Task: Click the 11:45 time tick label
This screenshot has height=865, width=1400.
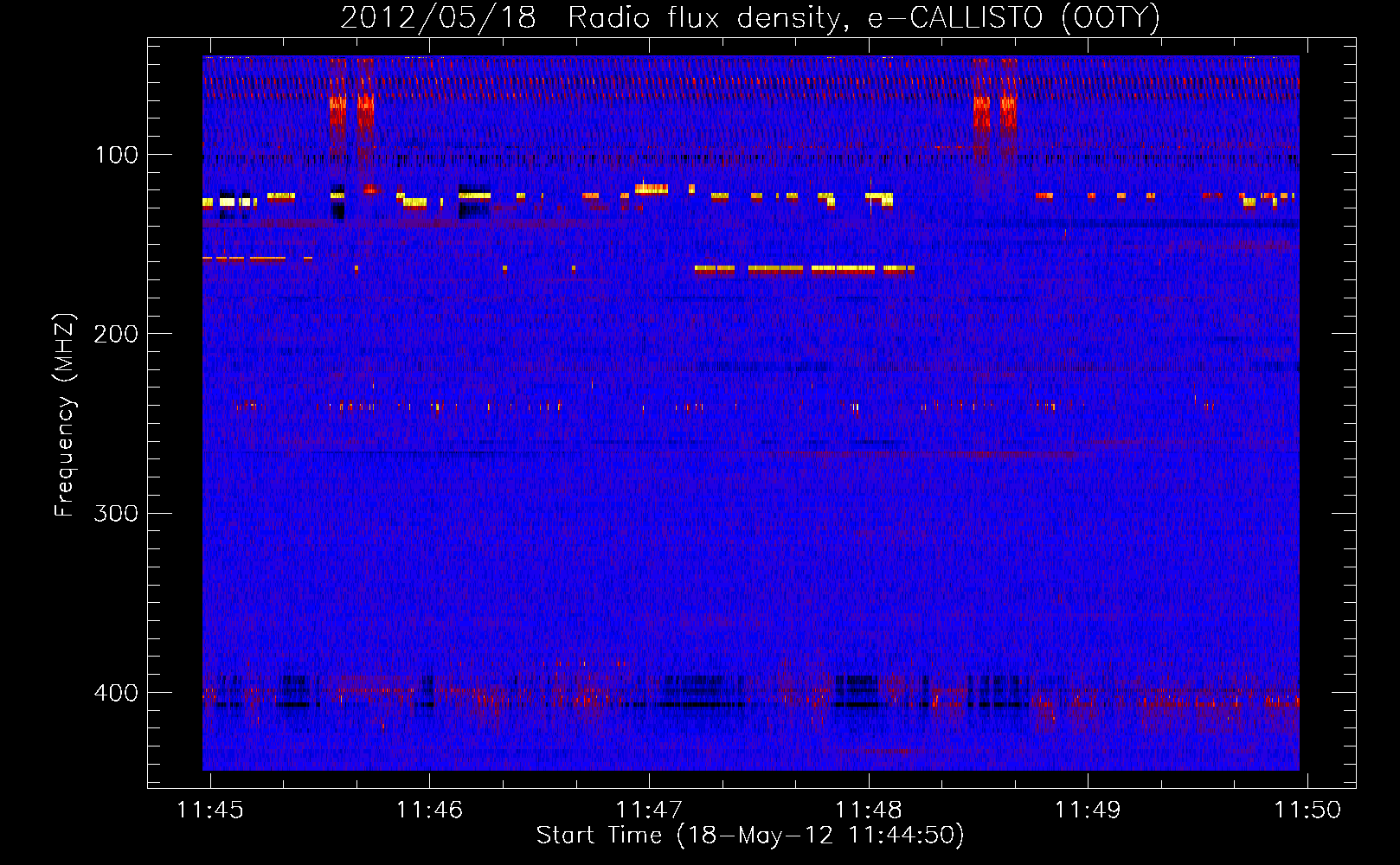Action: tap(210, 810)
